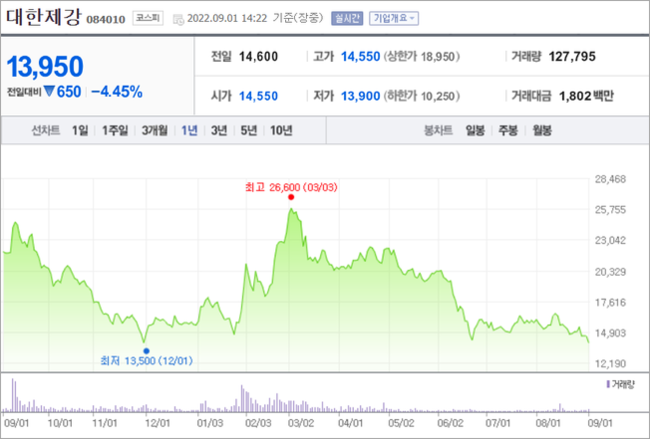
Task: Click the -4.45% change rate
Action: [x=116, y=92]
